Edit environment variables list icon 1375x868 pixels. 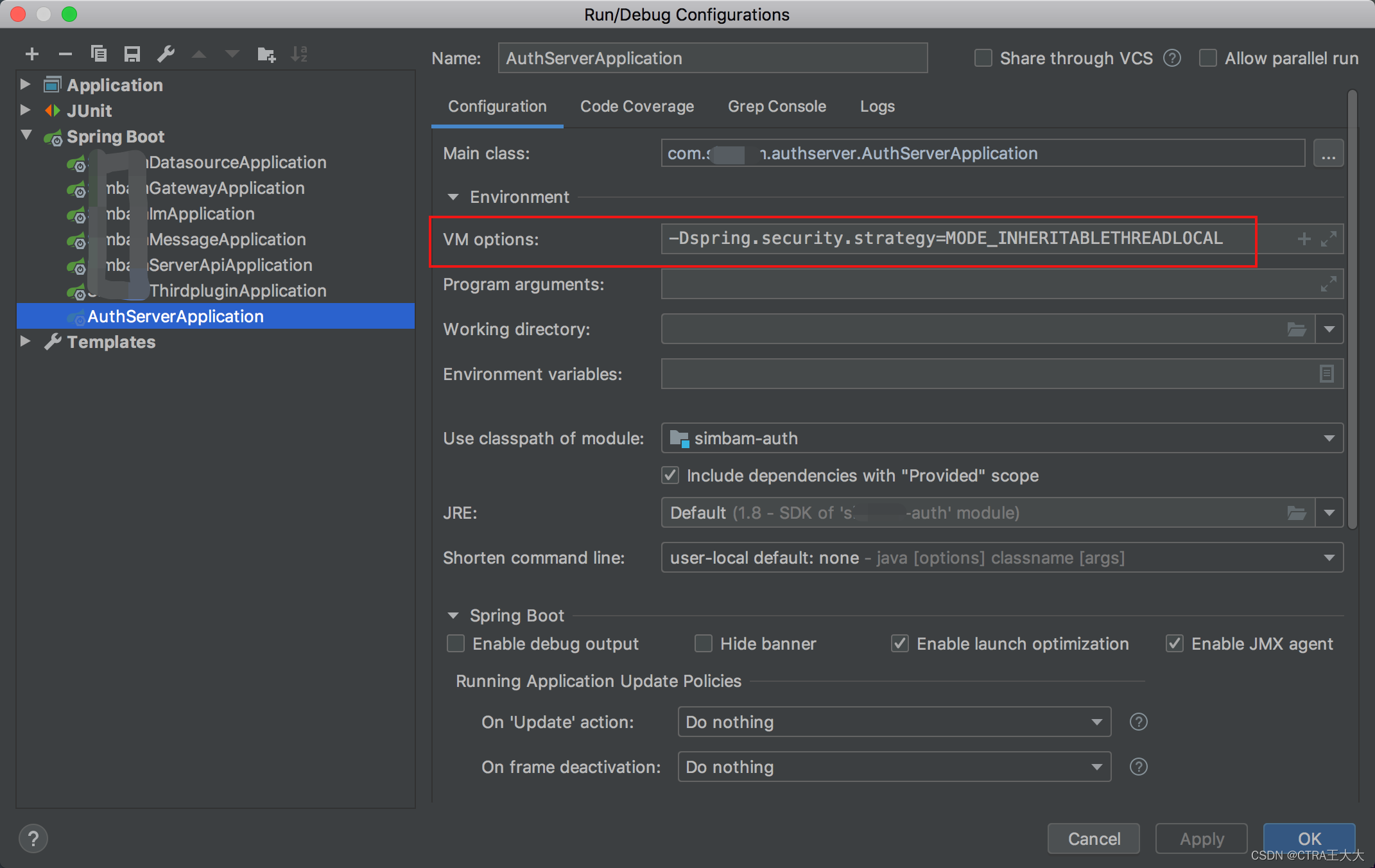click(x=1327, y=374)
